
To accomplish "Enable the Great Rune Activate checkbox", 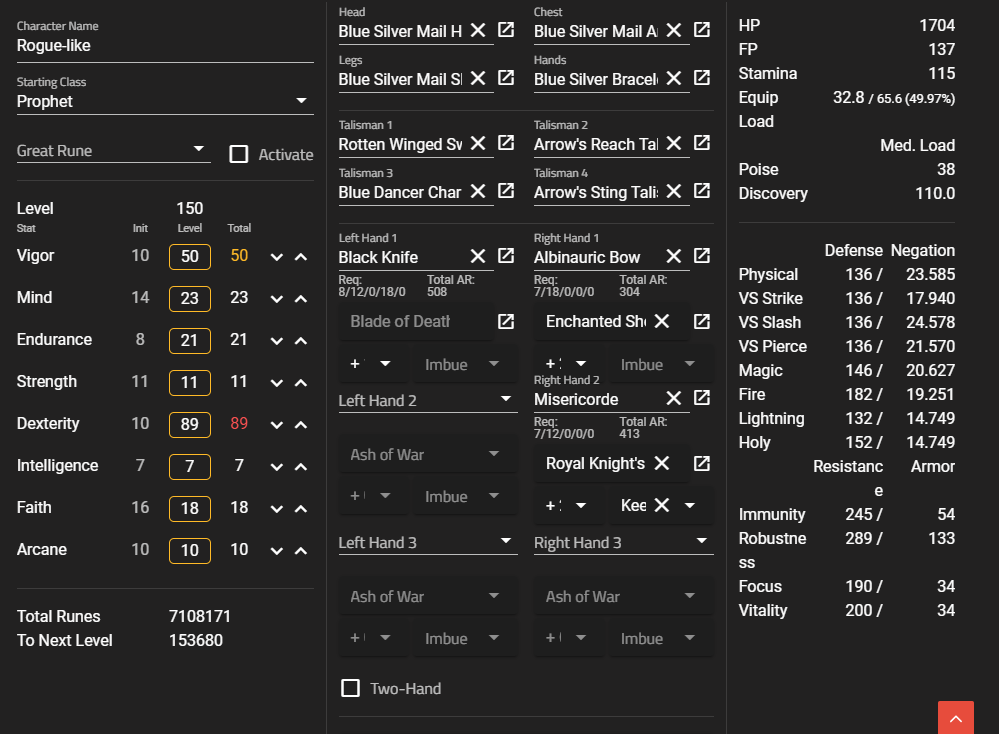I will (239, 154).
